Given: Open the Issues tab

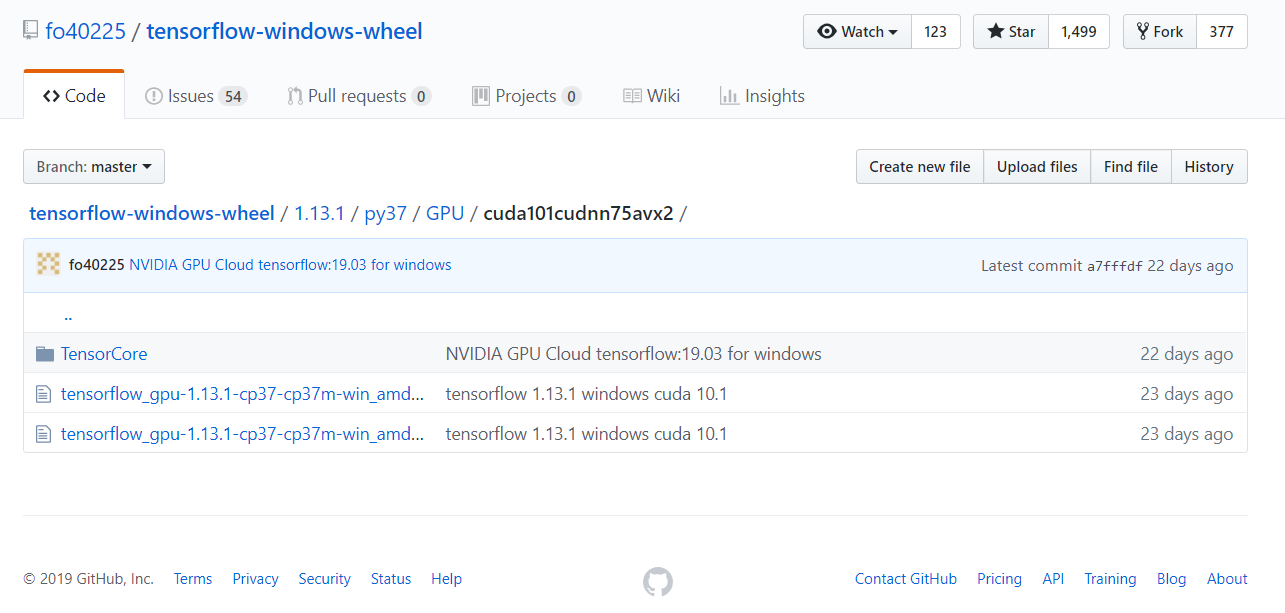Looking at the screenshot, I should (x=196, y=96).
